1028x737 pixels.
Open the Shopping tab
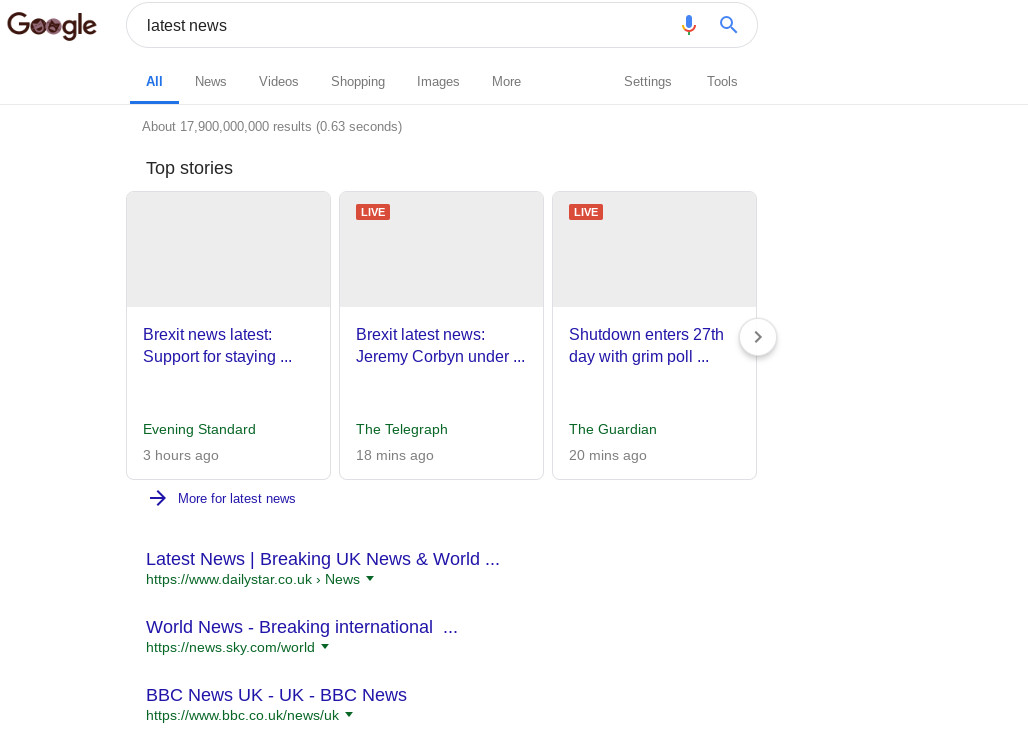(358, 82)
